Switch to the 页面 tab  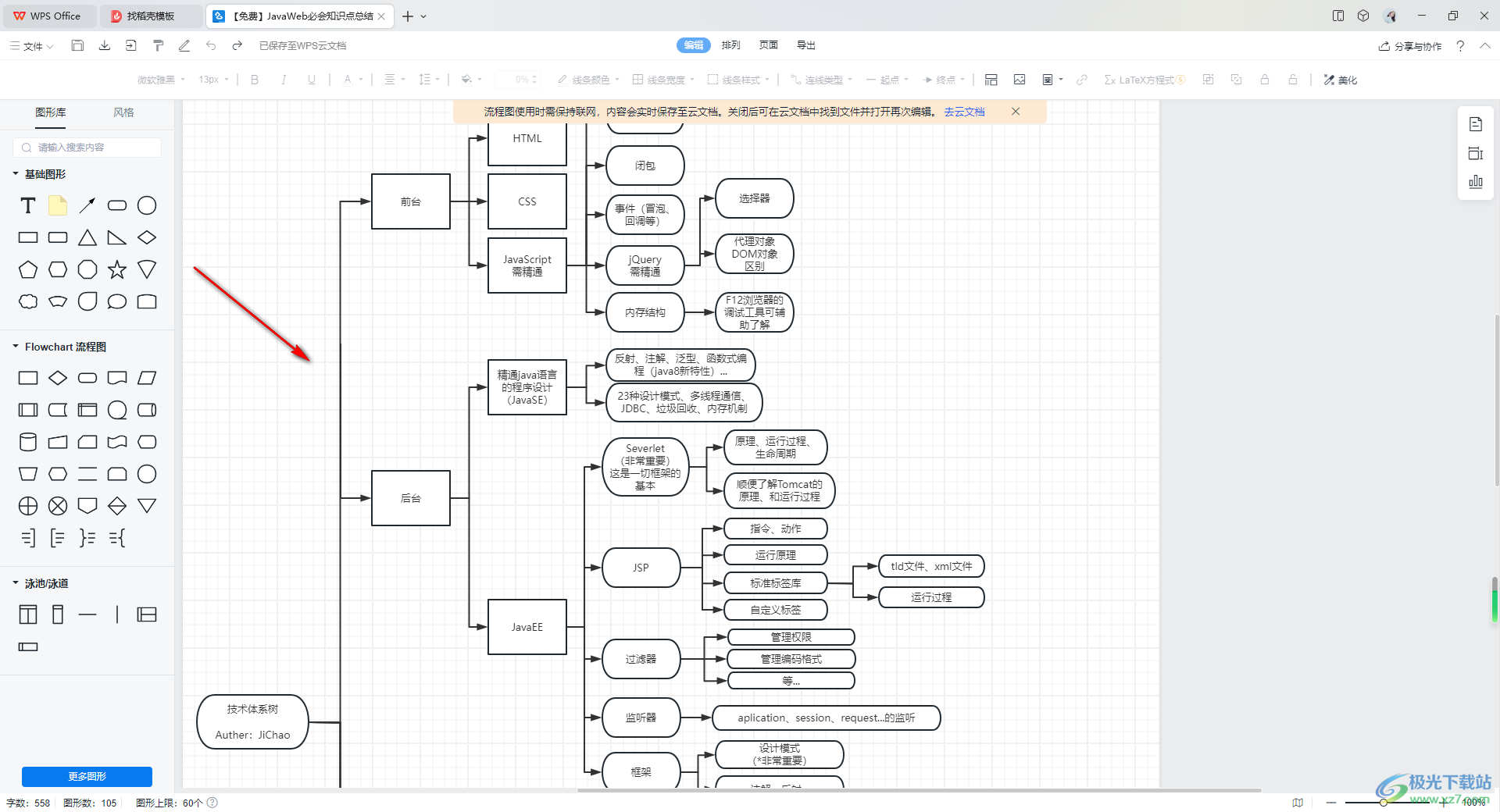pos(769,45)
